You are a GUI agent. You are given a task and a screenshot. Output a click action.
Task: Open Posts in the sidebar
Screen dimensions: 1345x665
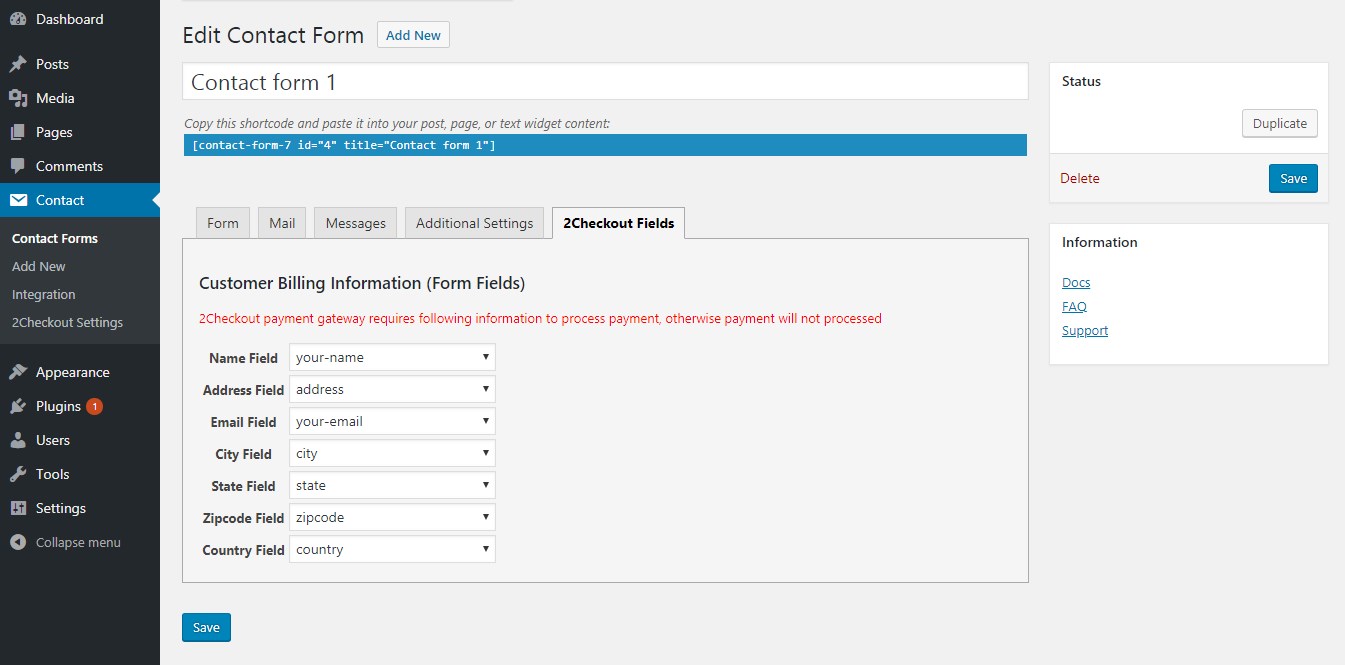click(x=52, y=64)
